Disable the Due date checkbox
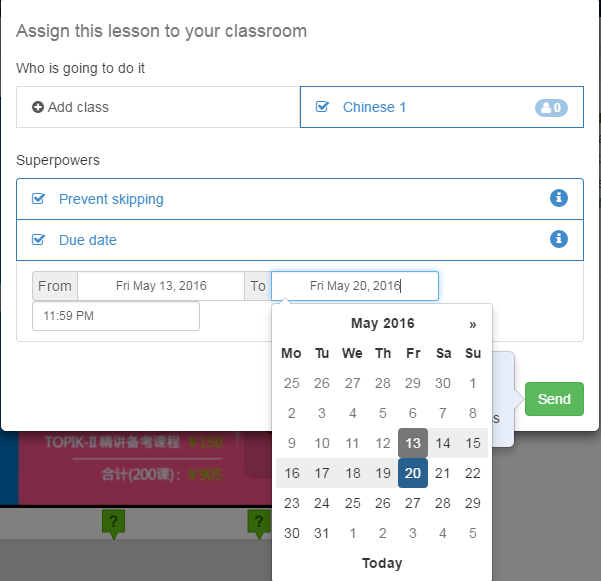The image size is (601, 581). tap(38, 240)
